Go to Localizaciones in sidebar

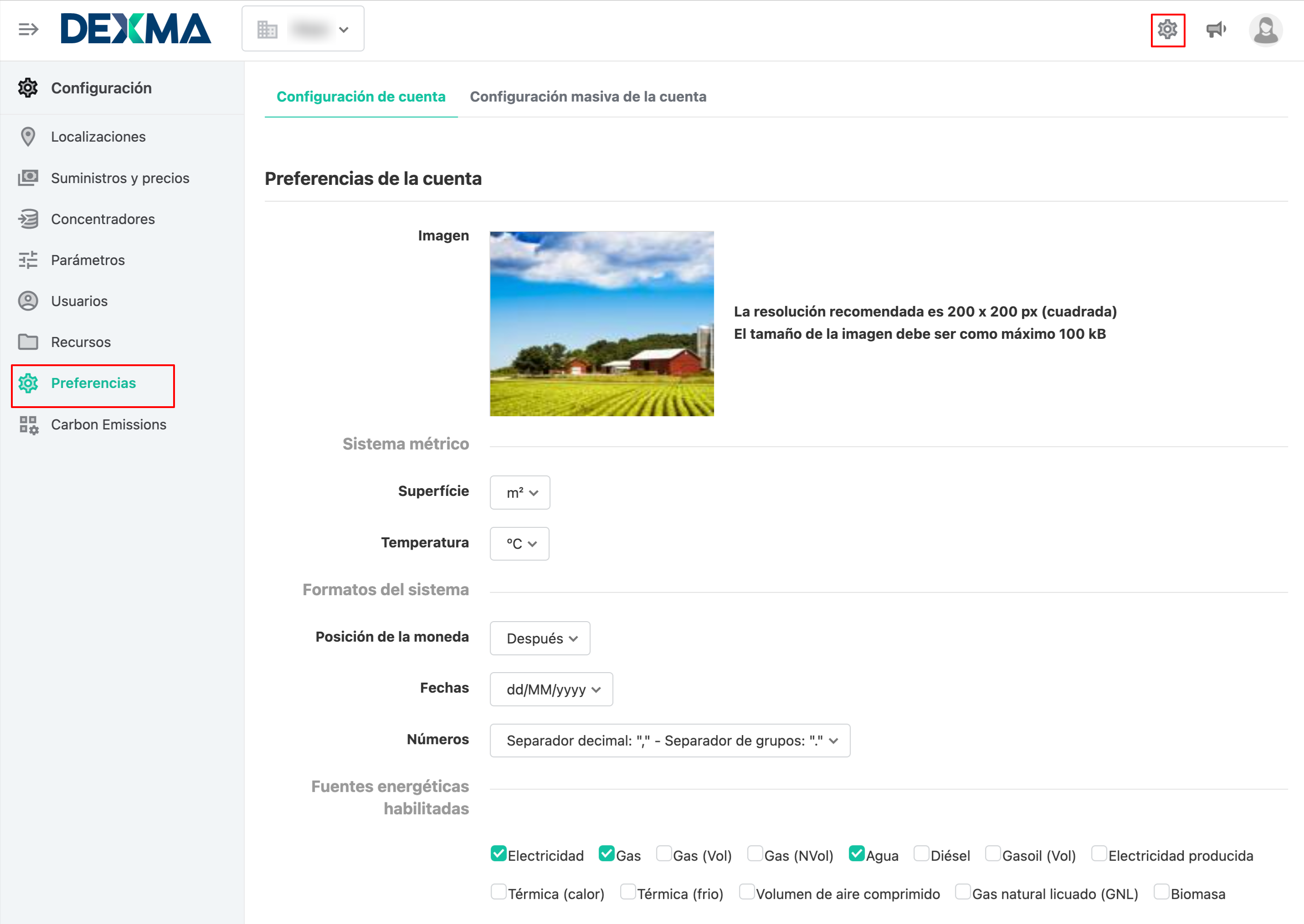coord(98,137)
